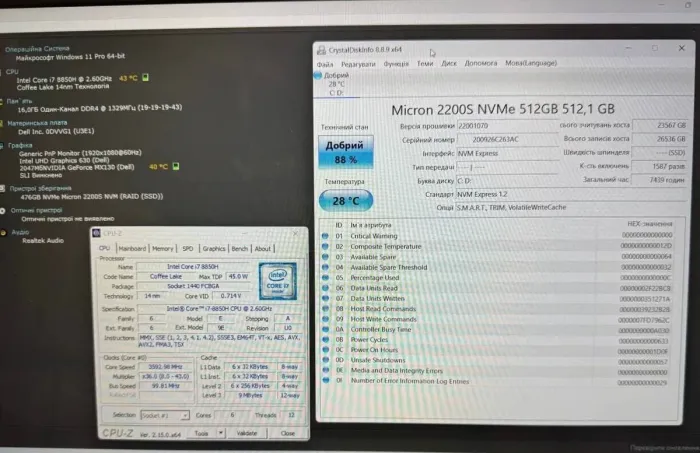Click the CPU-Z title bar icon

point(96,233)
